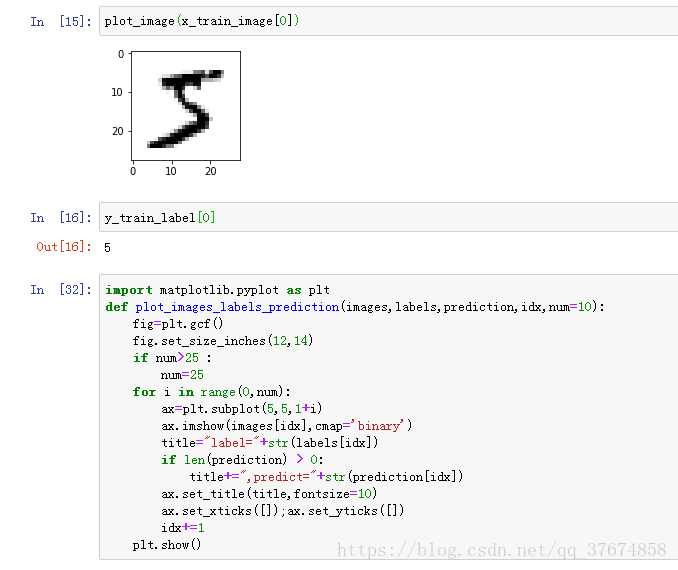
Task: Click the 'for i in range(0,num):' line
Action: [x=211, y=392]
